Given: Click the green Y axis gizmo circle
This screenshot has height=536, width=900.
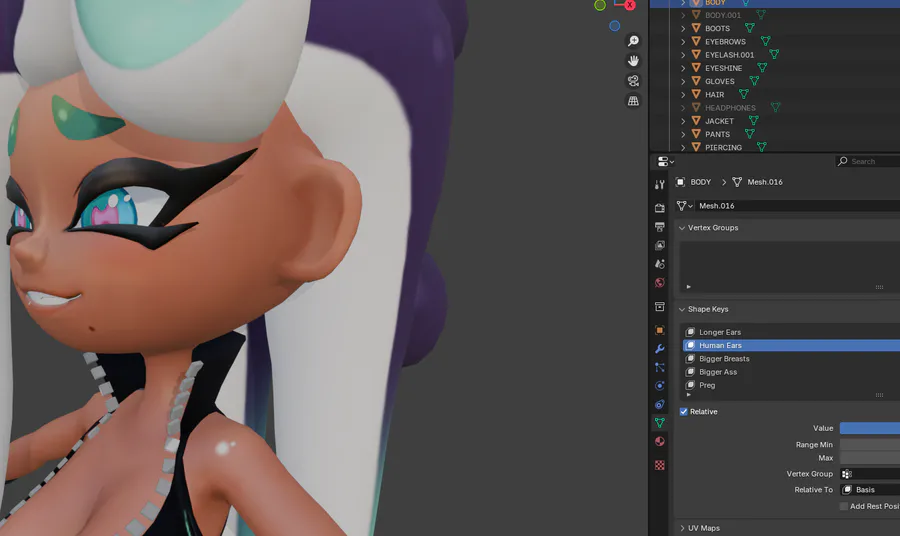Looking at the screenshot, I should click(600, 5).
